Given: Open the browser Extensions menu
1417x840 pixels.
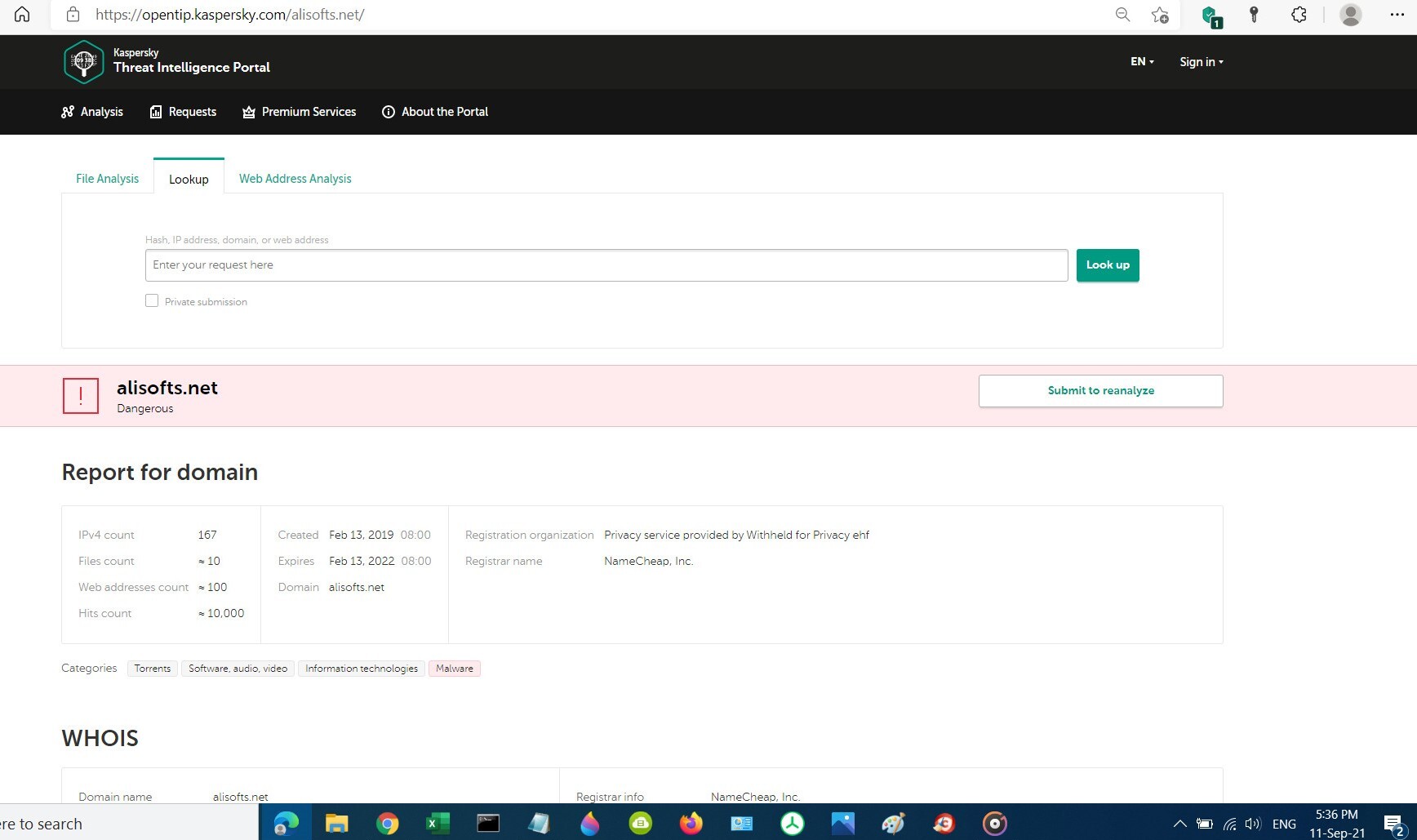Looking at the screenshot, I should [x=1299, y=15].
